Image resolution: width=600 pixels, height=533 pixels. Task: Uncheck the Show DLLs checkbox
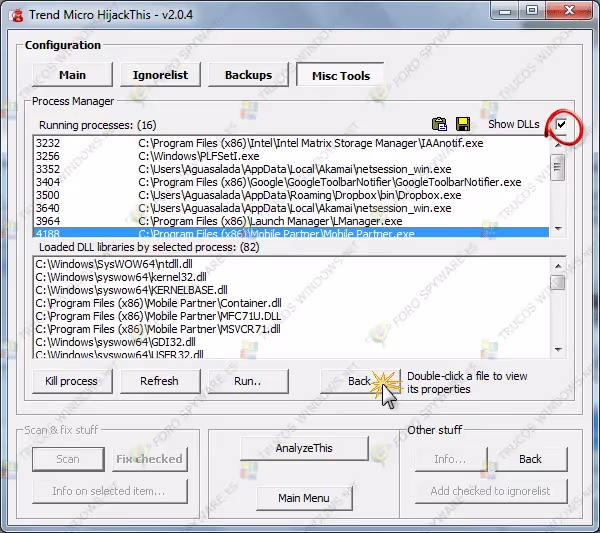pos(561,124)
